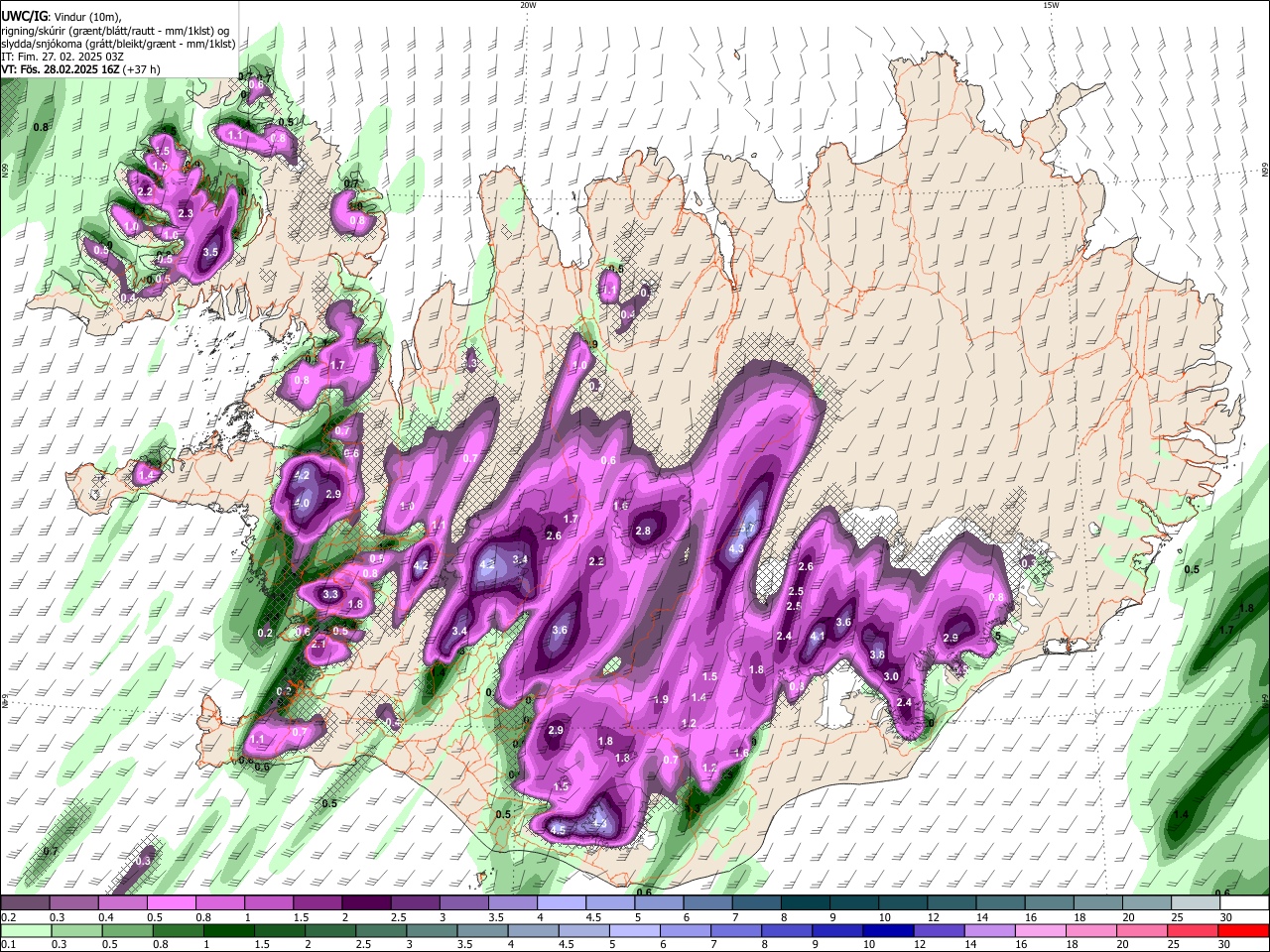This screenshot has height=952, width=1270.
Task: Select the 'rigning/skúrir' header line
Action: 116,30
